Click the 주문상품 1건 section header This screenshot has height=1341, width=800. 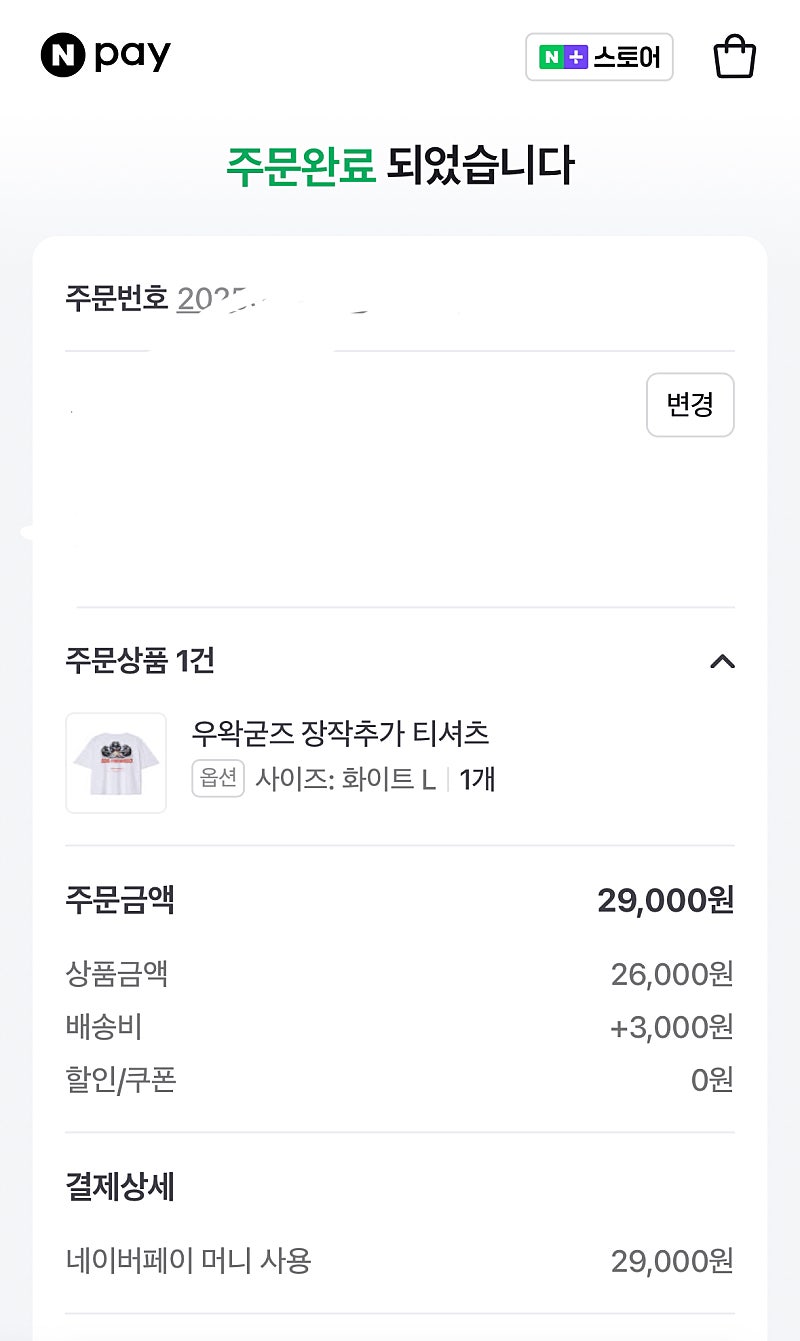pos(140,661)
